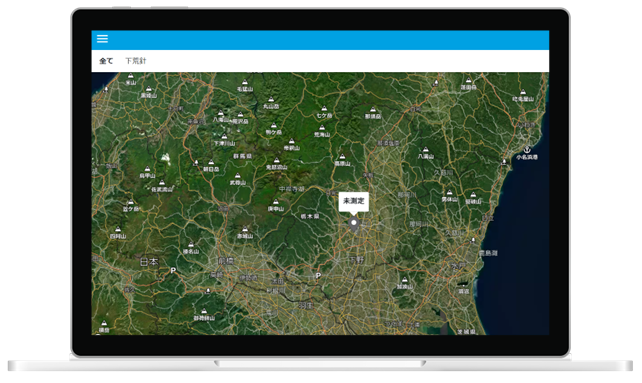Select the 全て tab
Viewport: 642px width, 383px height.
pos(106,61)
